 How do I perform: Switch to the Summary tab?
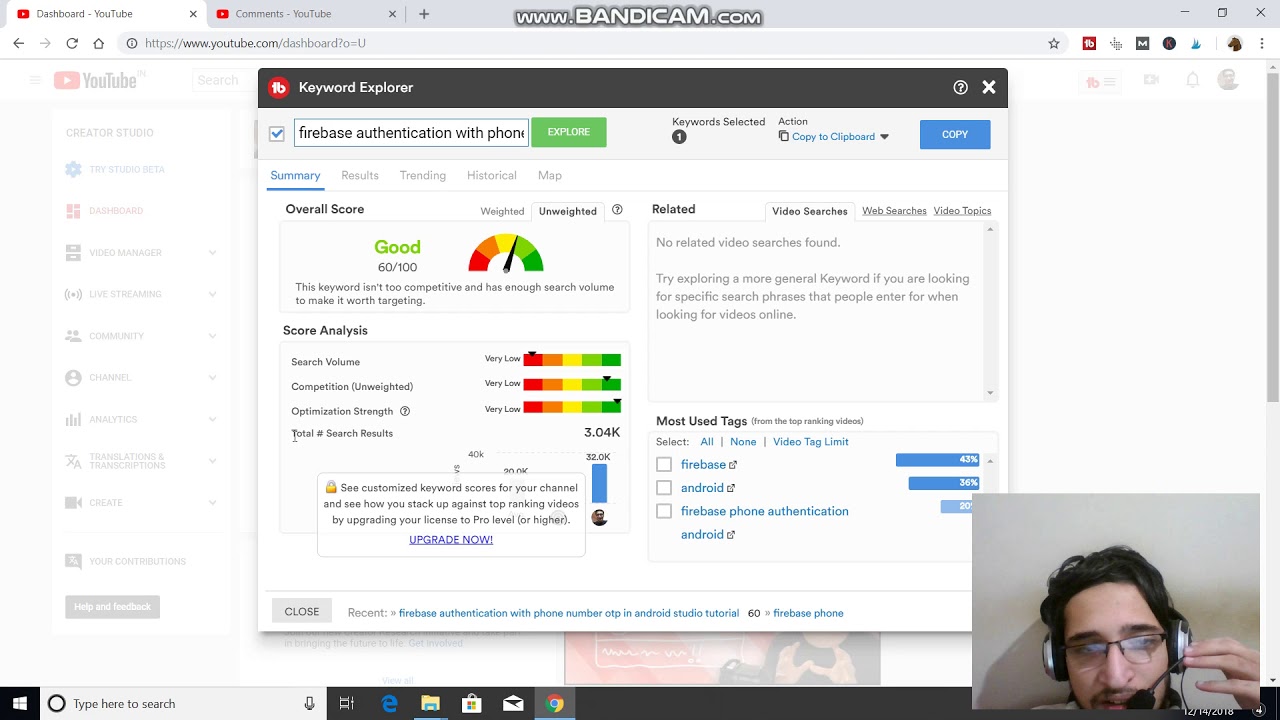(295, 175)
